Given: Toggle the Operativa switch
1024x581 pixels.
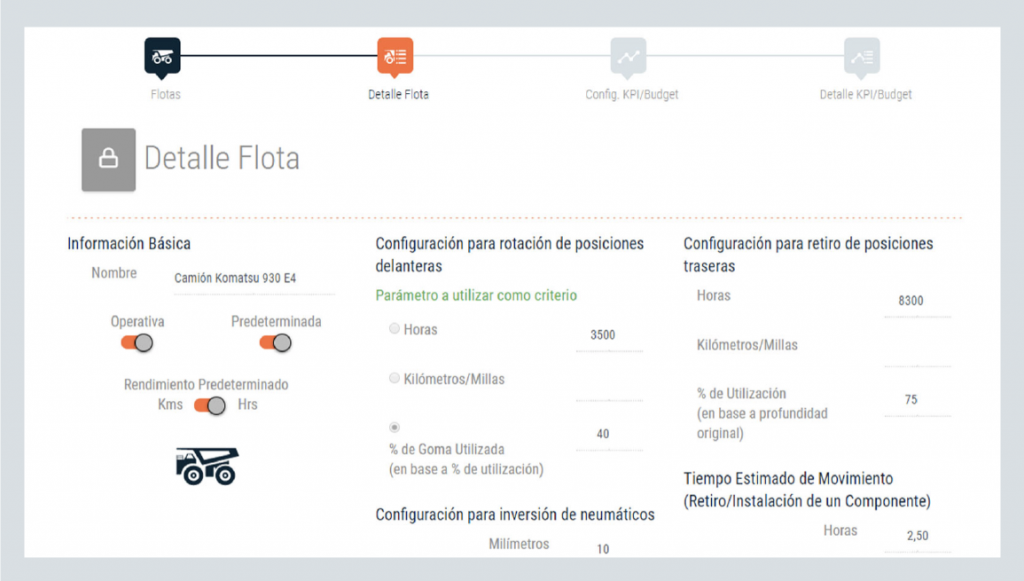Looking at the screenshot, I should pyautogui.click(x=137, y=343).
